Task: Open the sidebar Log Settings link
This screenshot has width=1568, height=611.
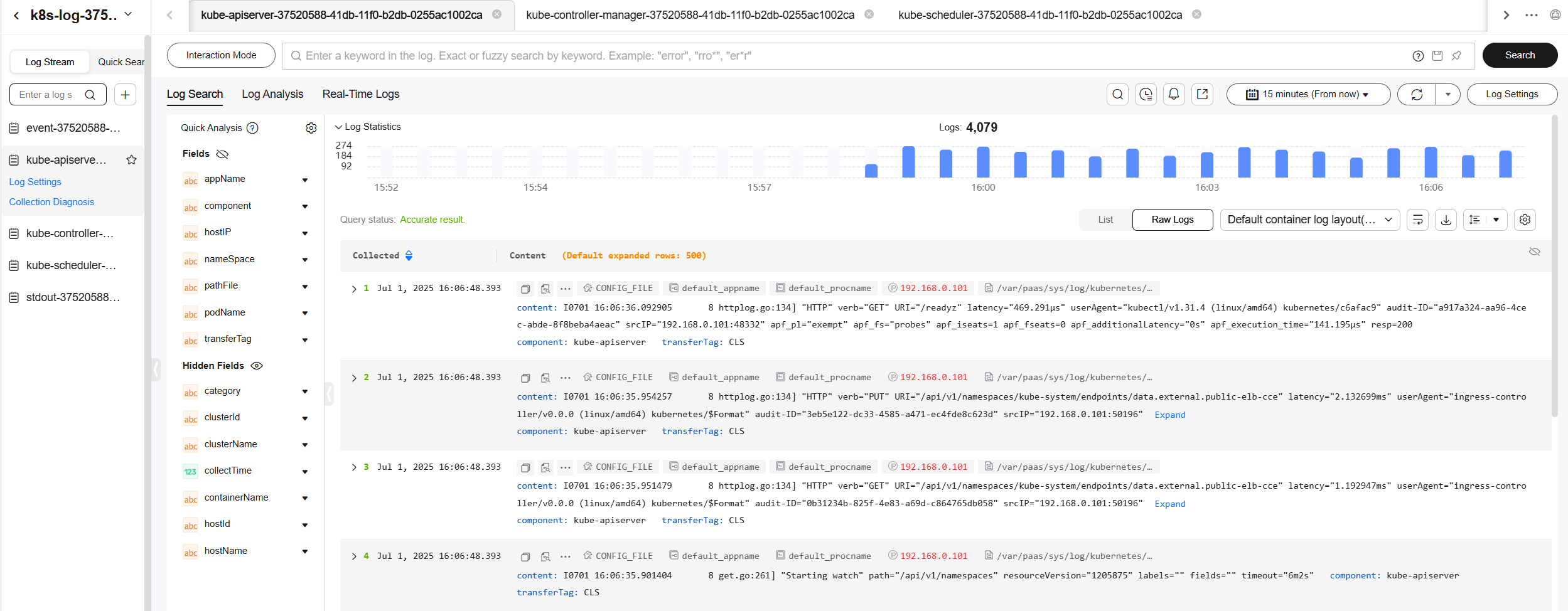Action: pyautogui.click(x=35, y=182)
